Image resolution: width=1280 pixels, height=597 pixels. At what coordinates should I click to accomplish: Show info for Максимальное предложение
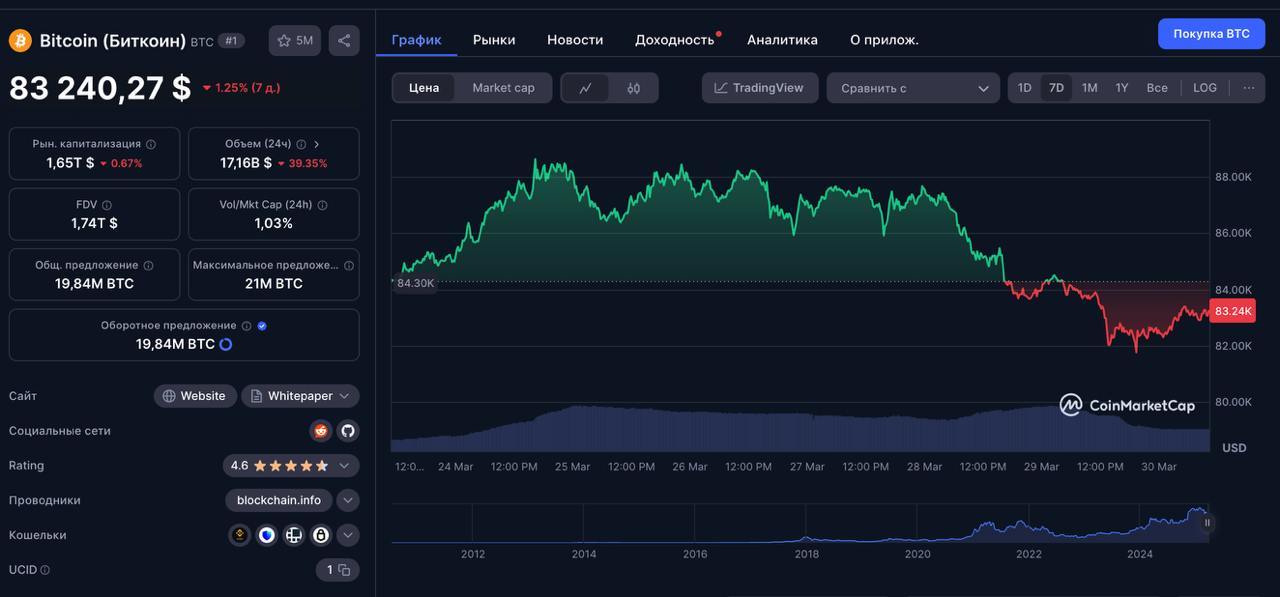pos(349,265)
